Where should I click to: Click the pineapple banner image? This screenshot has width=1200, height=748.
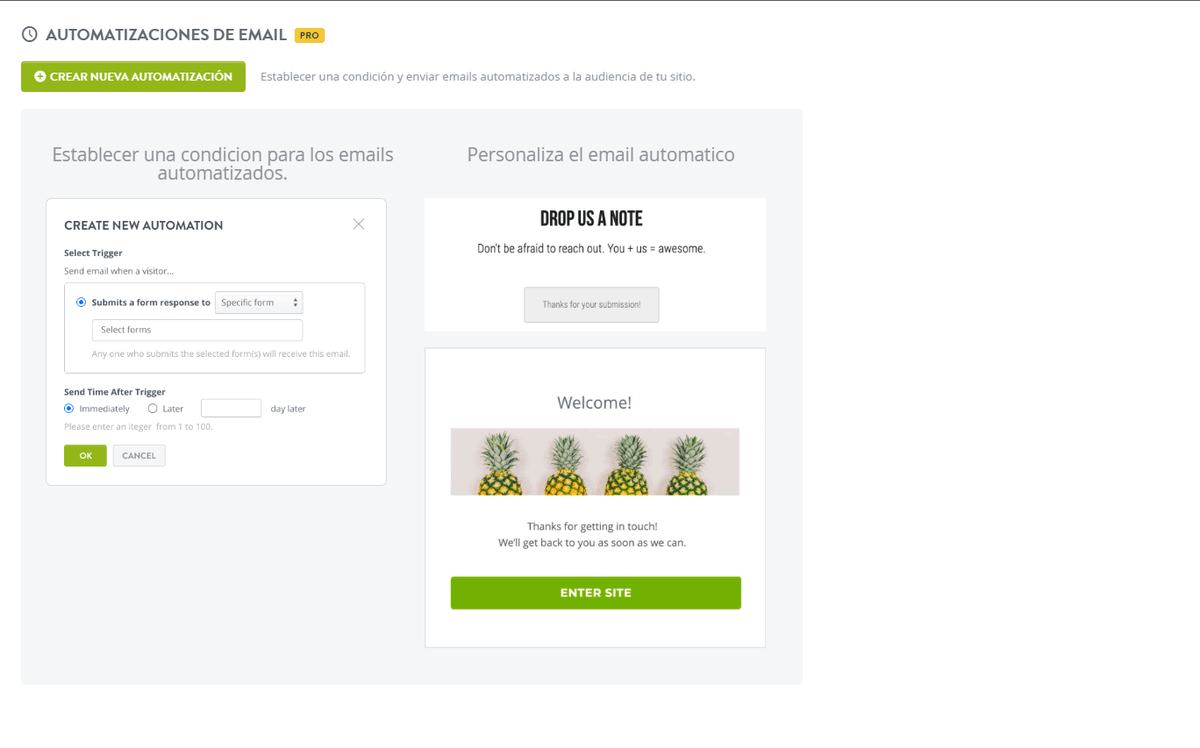point(595,462)
